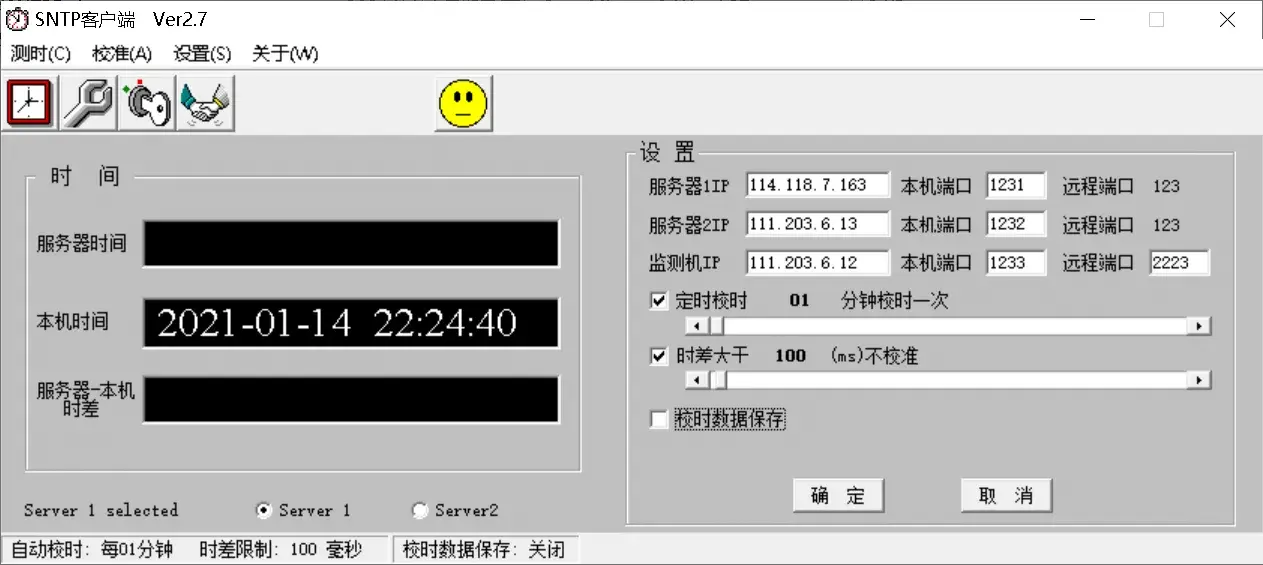Click the 分钟校时一次 label
Image resolution: width=1263 pixels, height=565 pixels.
894,301
